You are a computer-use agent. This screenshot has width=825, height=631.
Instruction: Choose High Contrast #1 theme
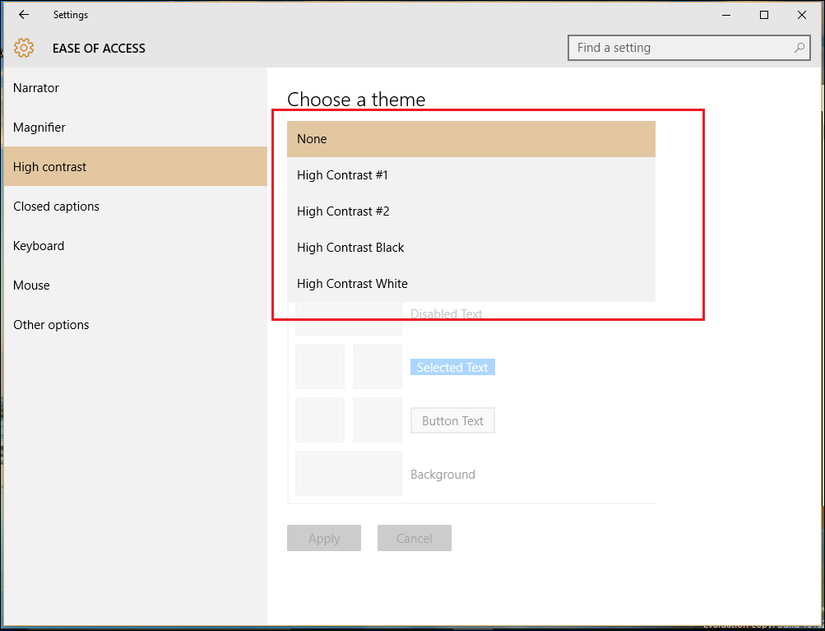coord(470,174)
